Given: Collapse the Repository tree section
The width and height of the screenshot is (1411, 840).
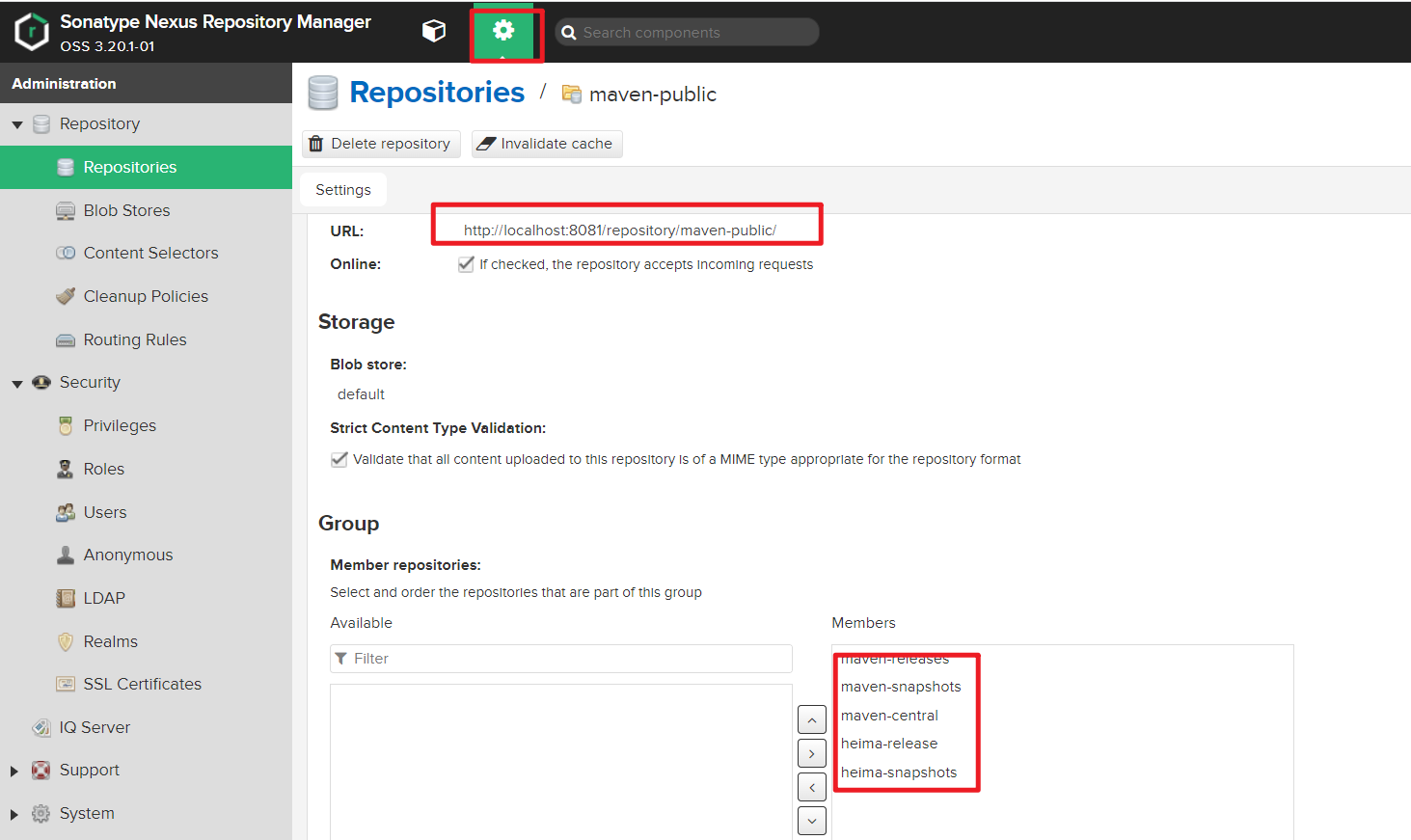Looking at the screenshot, I should point(17,124).
